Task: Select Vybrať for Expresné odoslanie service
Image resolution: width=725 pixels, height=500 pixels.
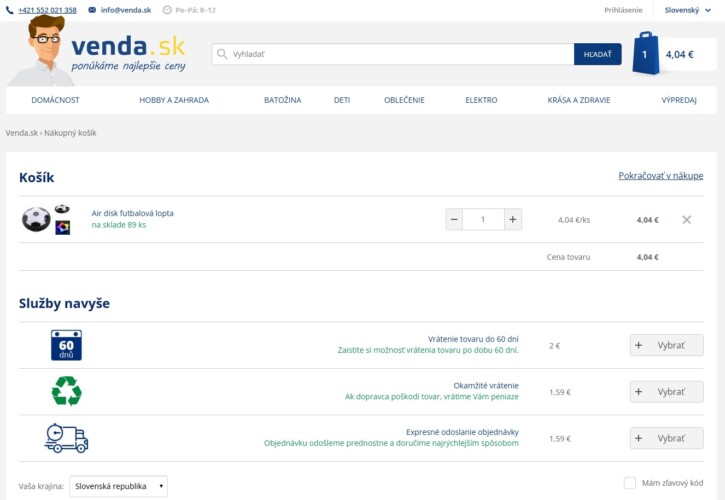Action: [666, 438]
